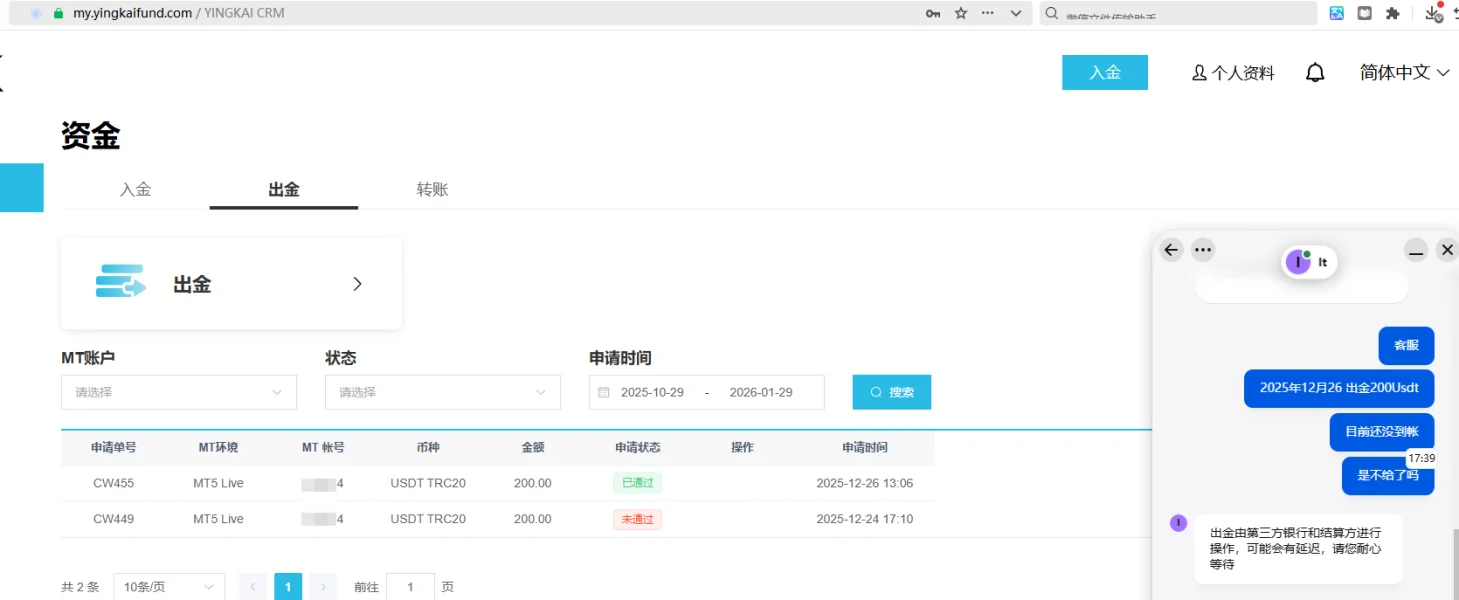Open browser downloads icon
Viewport: 1459px width, 600px height.
click(x=1432, y=13)
